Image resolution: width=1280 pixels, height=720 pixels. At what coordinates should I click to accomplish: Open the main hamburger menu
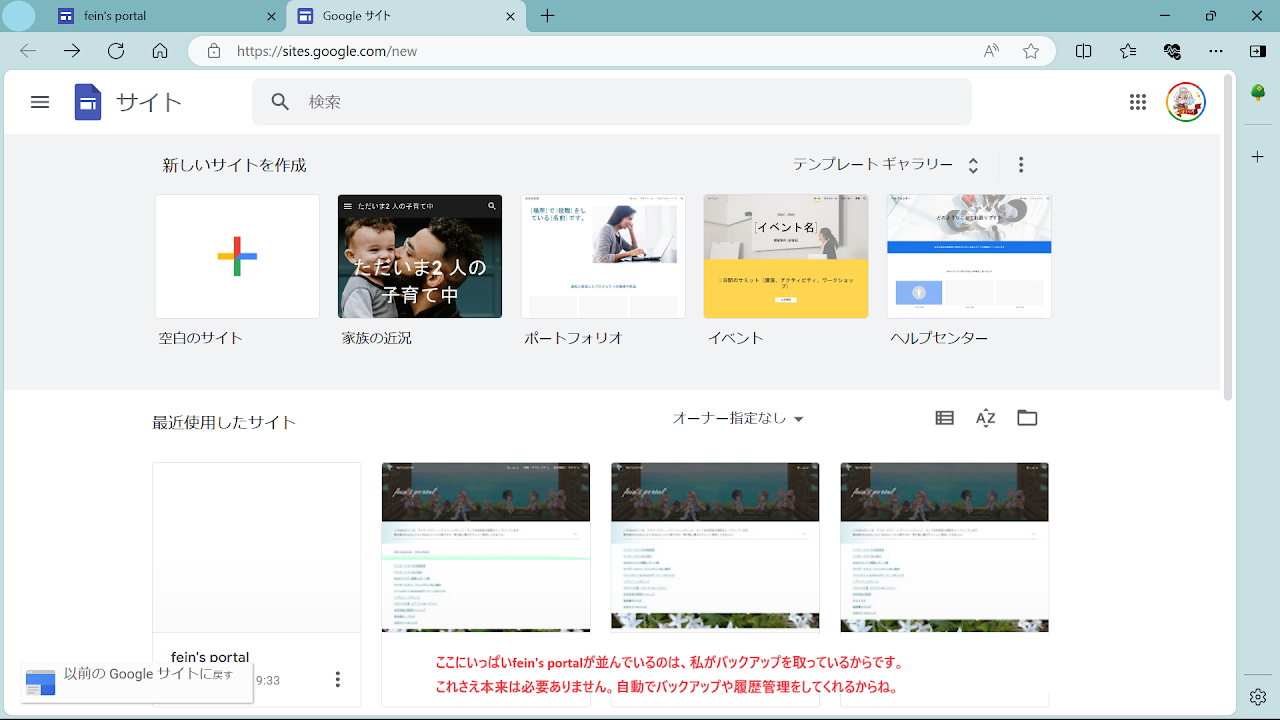pos(40,102)
